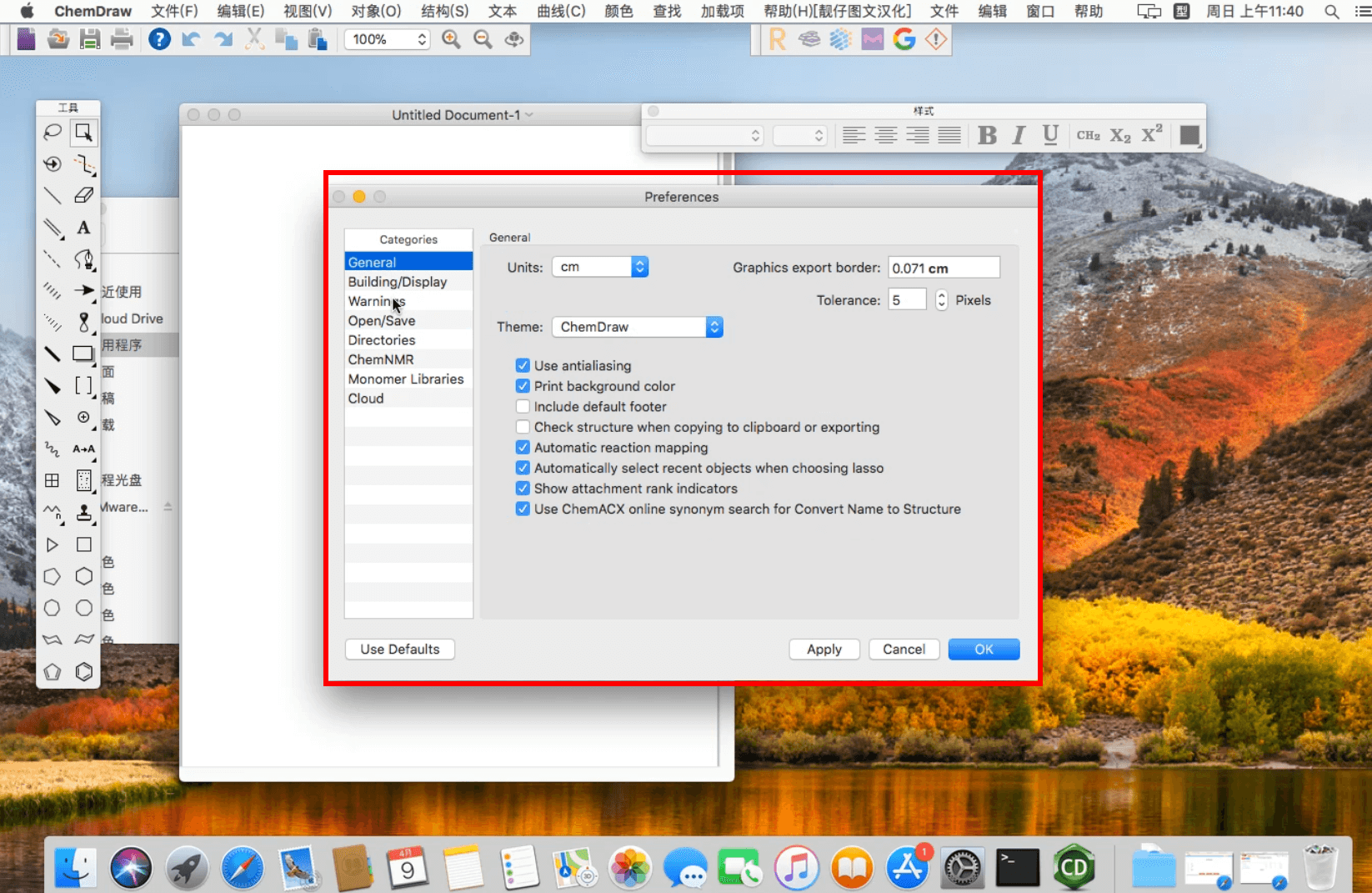
Task: Apply Italic in the style toolbar
Action: [1019, 135]
